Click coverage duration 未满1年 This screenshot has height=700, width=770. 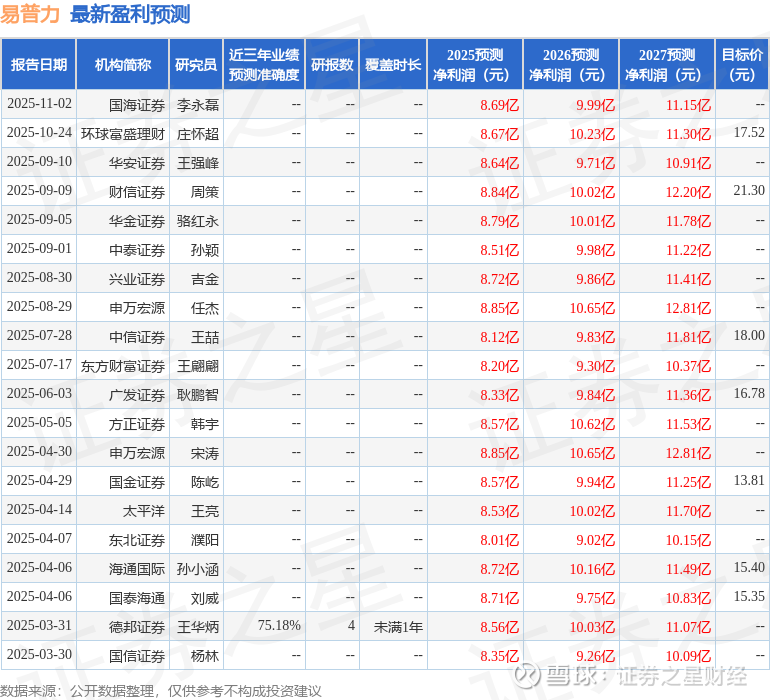tap(398, 627)
